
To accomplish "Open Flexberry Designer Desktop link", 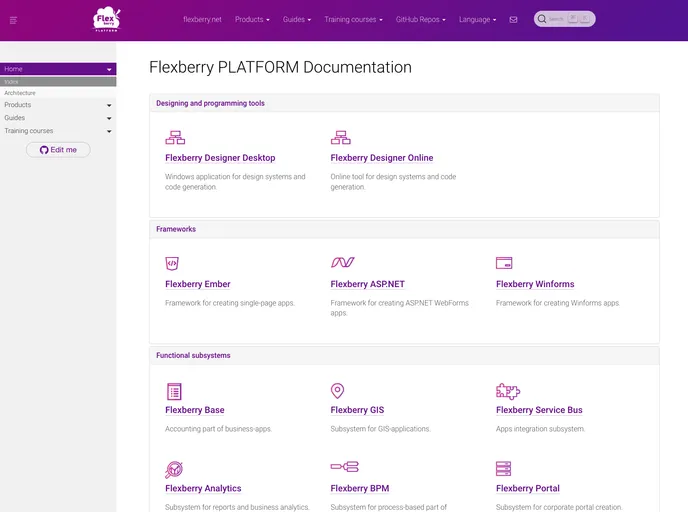I will click(x=220, y=158).
